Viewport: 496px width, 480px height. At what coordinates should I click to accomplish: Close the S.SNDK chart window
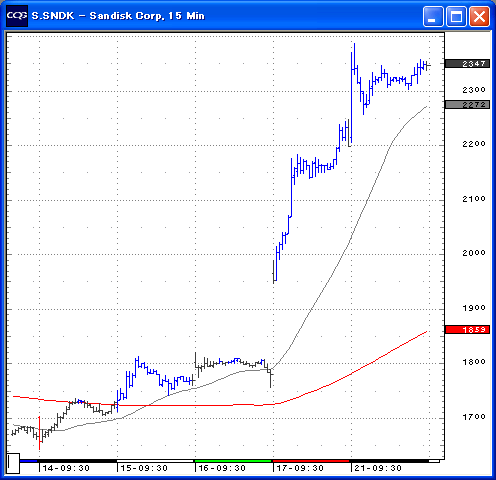(x=479, y=16)
